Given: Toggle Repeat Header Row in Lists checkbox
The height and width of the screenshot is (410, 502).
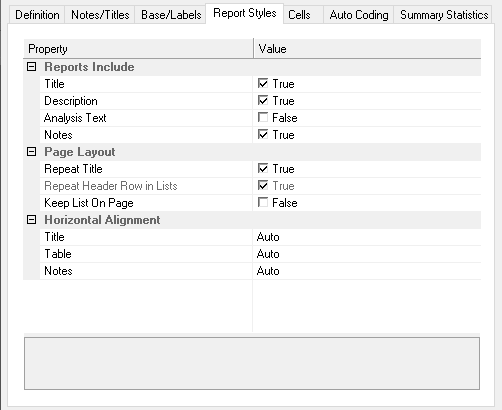Looking at the screenshot, I should tap(263, 185).
